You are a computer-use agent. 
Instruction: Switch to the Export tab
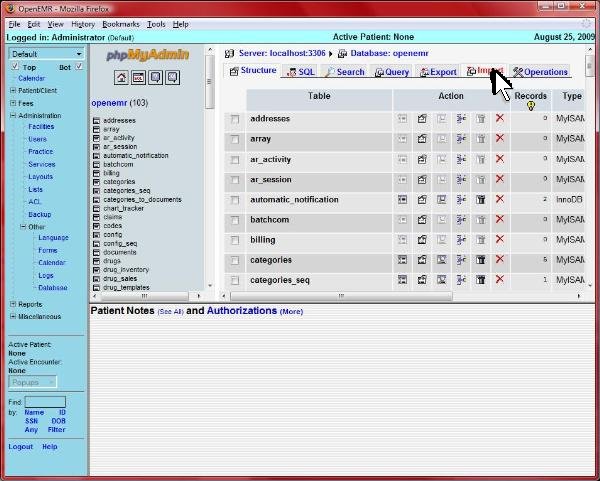pyautogui.click(x=436, y=72)
